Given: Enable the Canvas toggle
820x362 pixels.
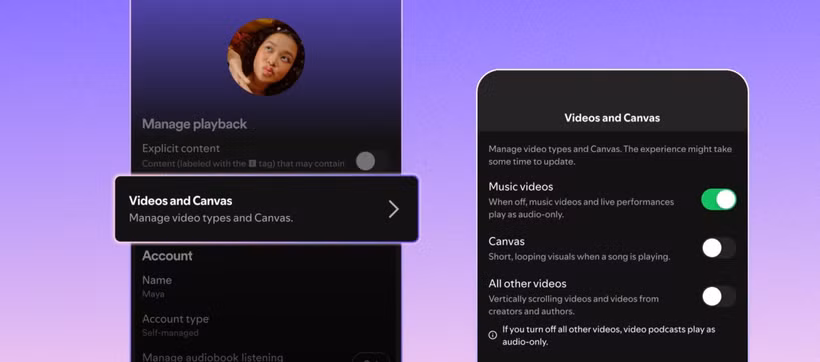Looking at the screenshot, I should coord(719,248).
